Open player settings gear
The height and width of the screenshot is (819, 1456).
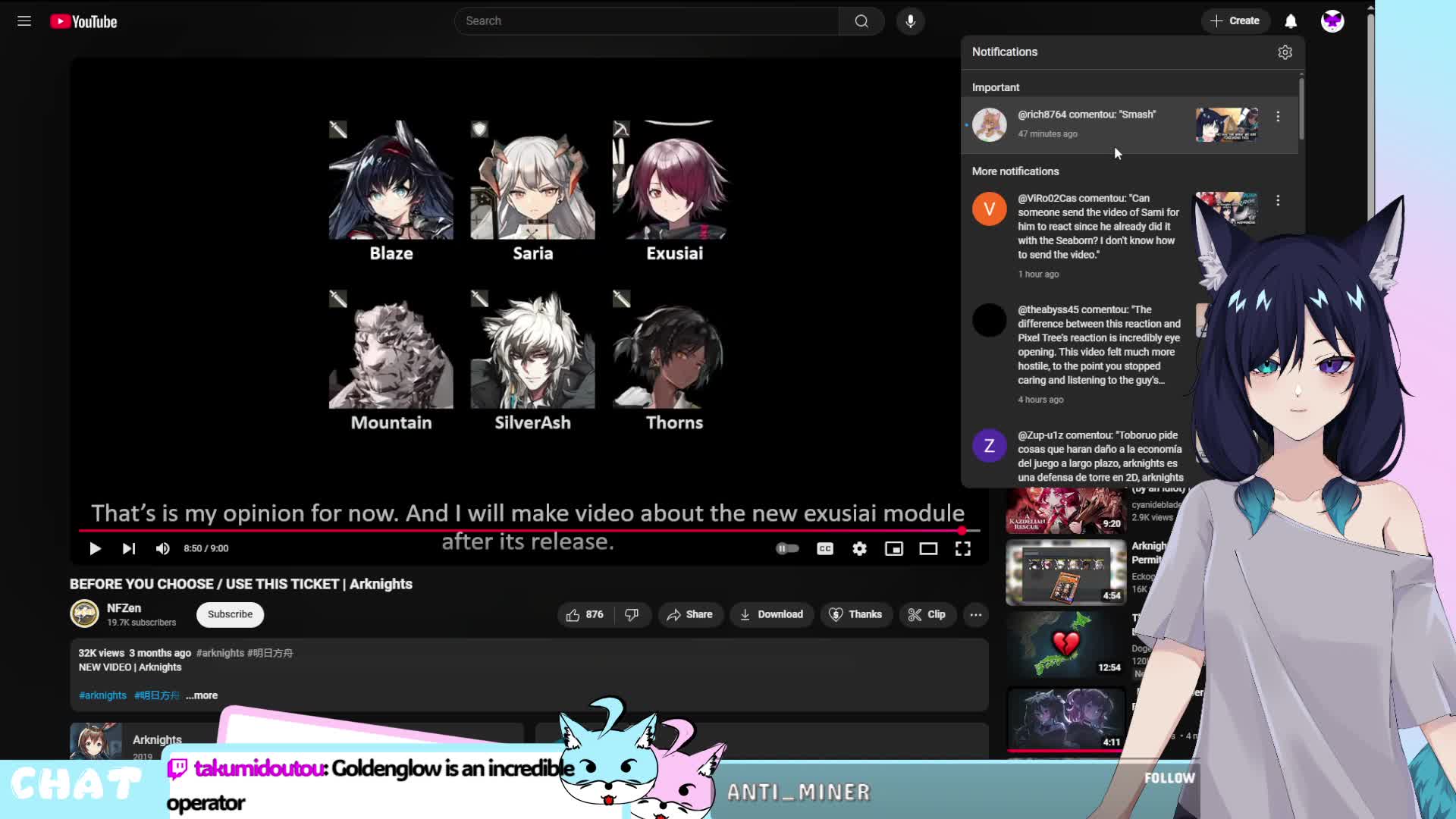[859, 548]
